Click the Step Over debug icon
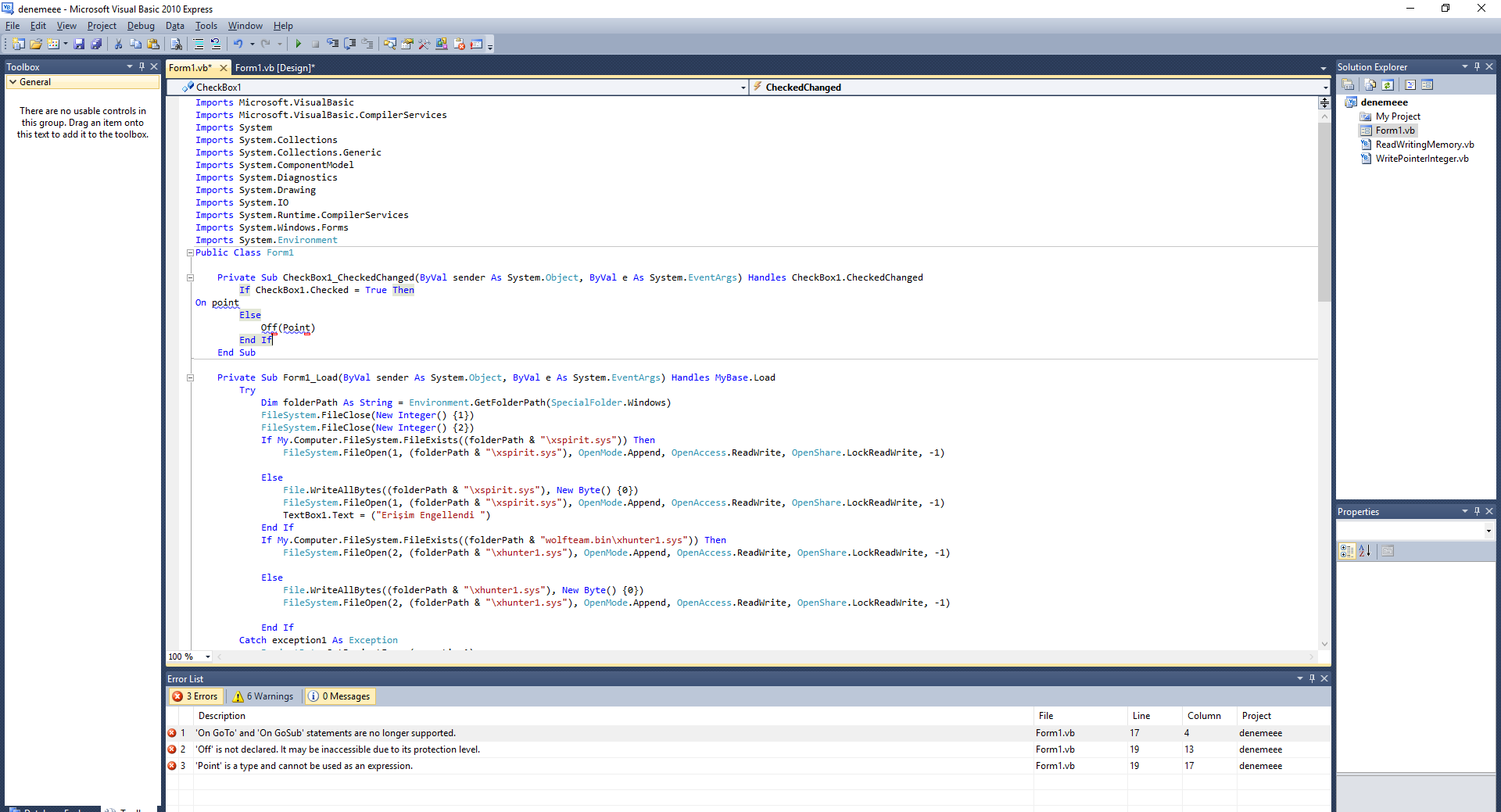 [x=350, y=45]
